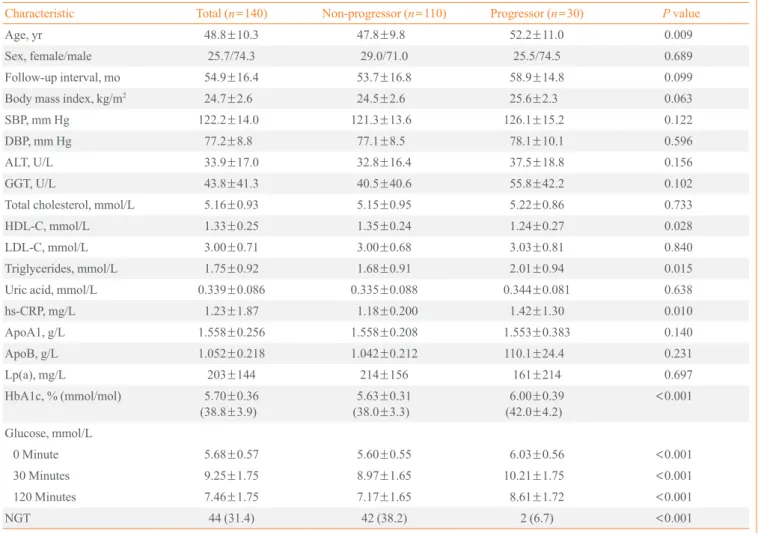Screen dimensions: 761x533
Task: Click the value '1.24±0.27'
Action: (x=537, y=226)
